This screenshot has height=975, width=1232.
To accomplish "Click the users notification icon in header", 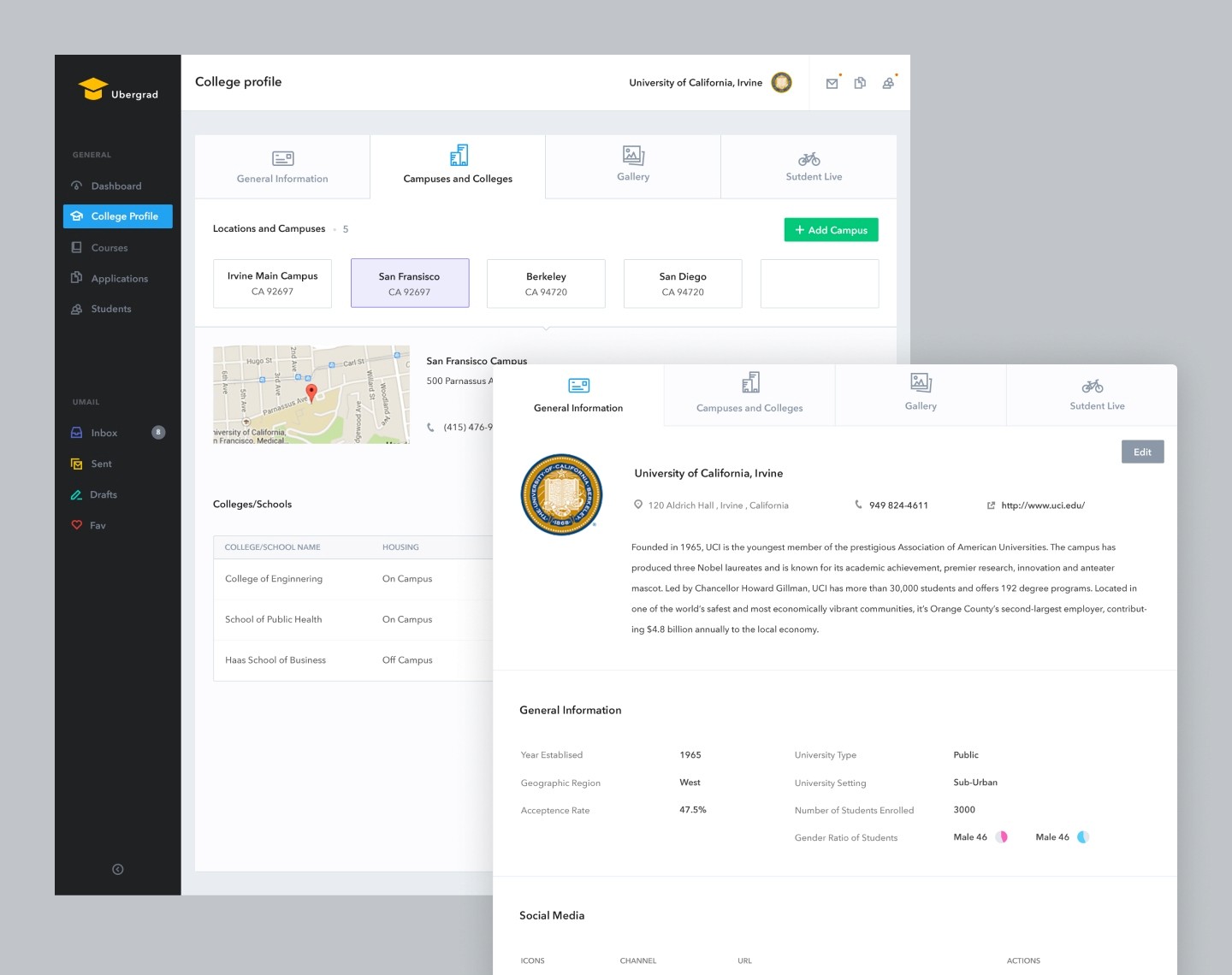I will pyautogui.click(x=889, y=83).
